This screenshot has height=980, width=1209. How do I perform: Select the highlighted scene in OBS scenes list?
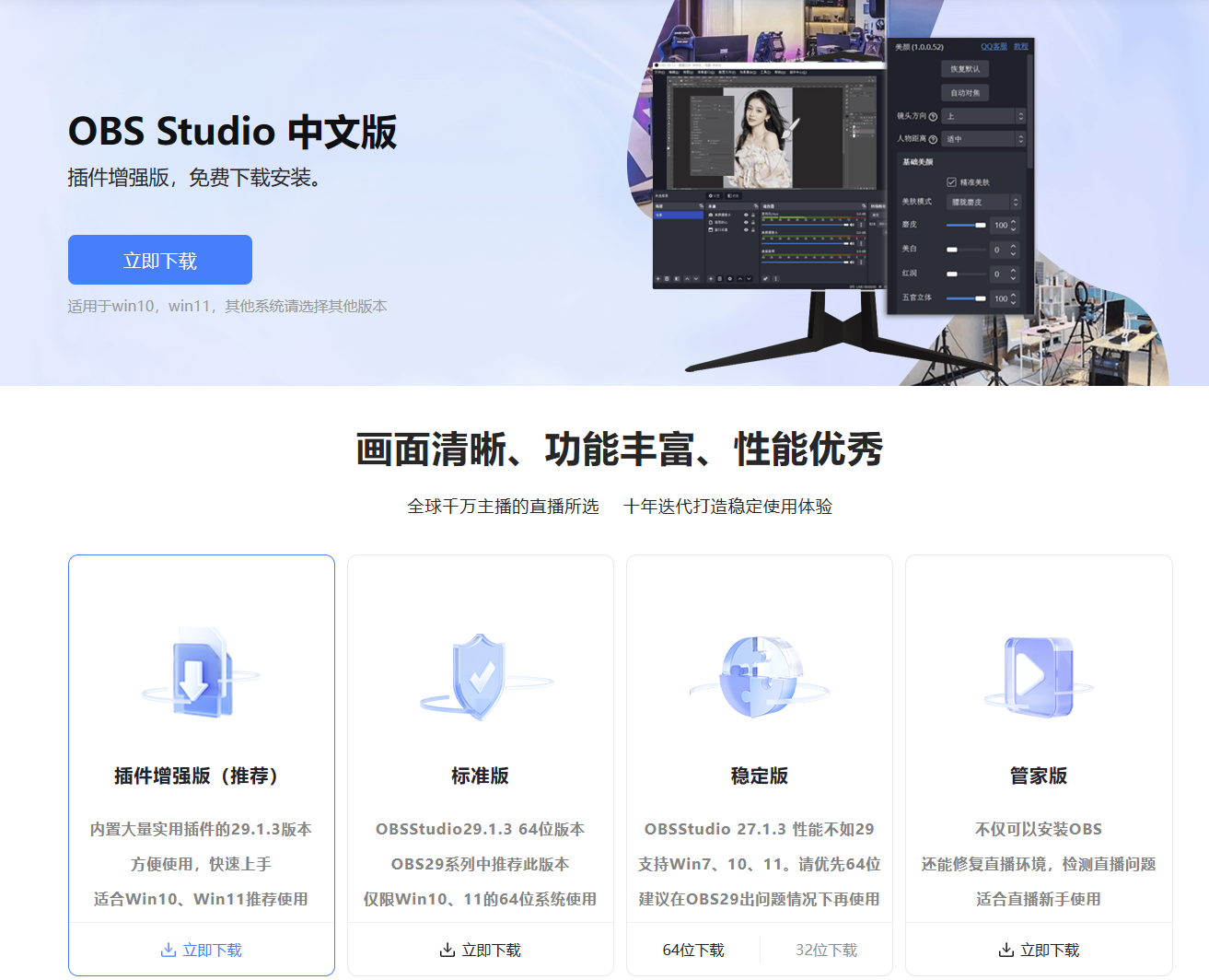click(x=679, y=215)
